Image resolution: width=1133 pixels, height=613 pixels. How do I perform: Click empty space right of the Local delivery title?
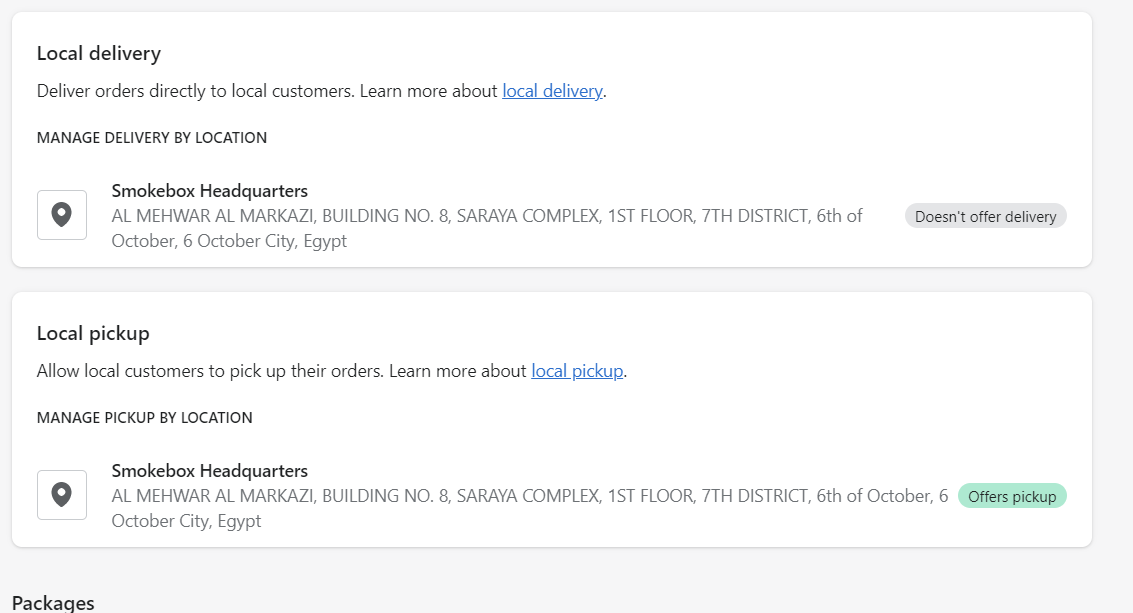pos(600,53)
